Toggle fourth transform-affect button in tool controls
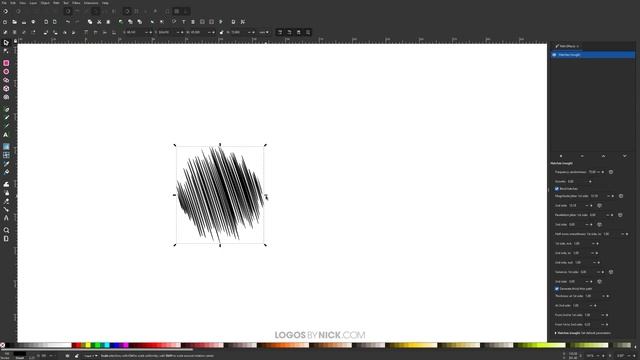 coord(308,32)
